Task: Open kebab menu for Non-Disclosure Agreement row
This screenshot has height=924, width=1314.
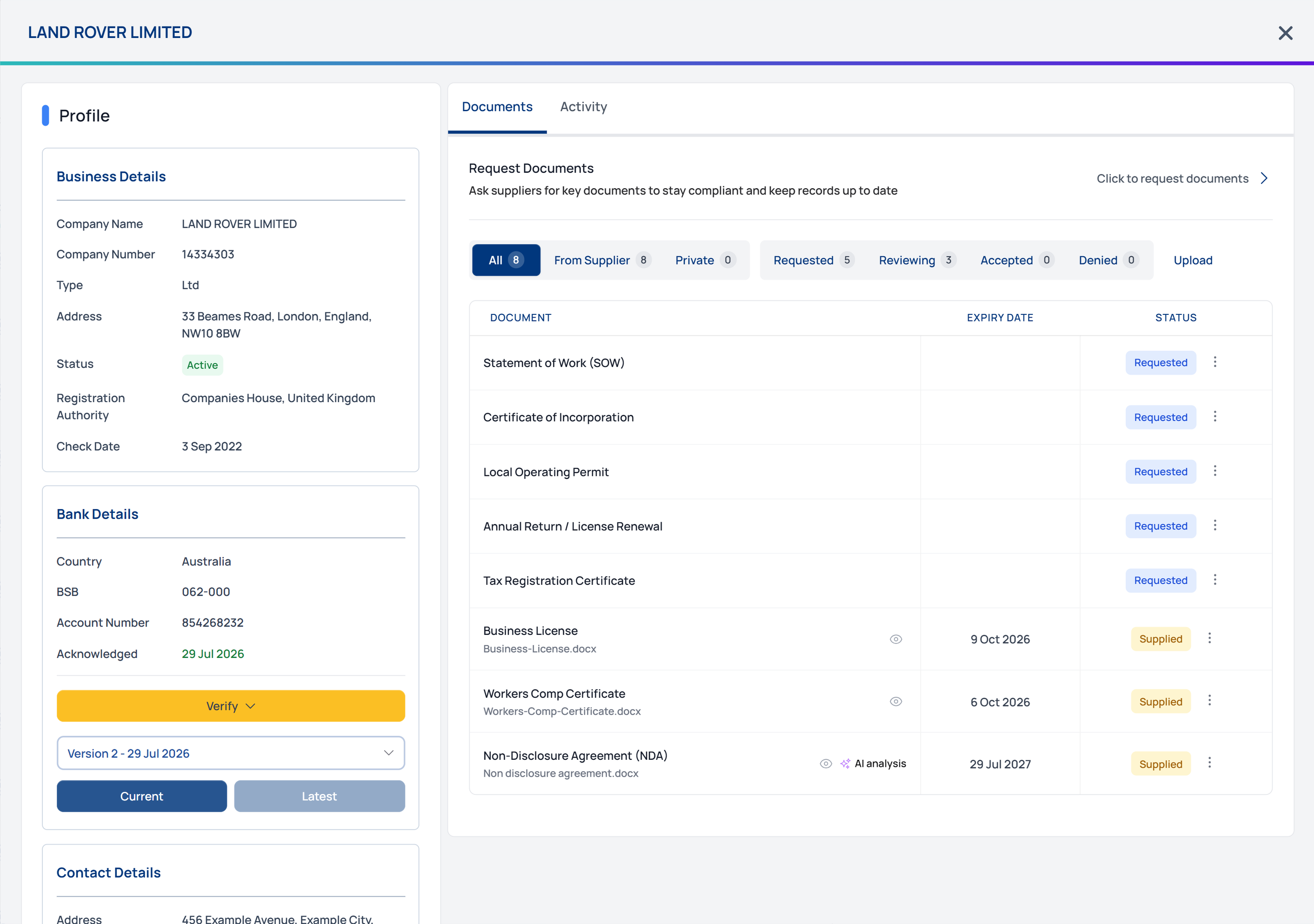Action: point(1209,763)
